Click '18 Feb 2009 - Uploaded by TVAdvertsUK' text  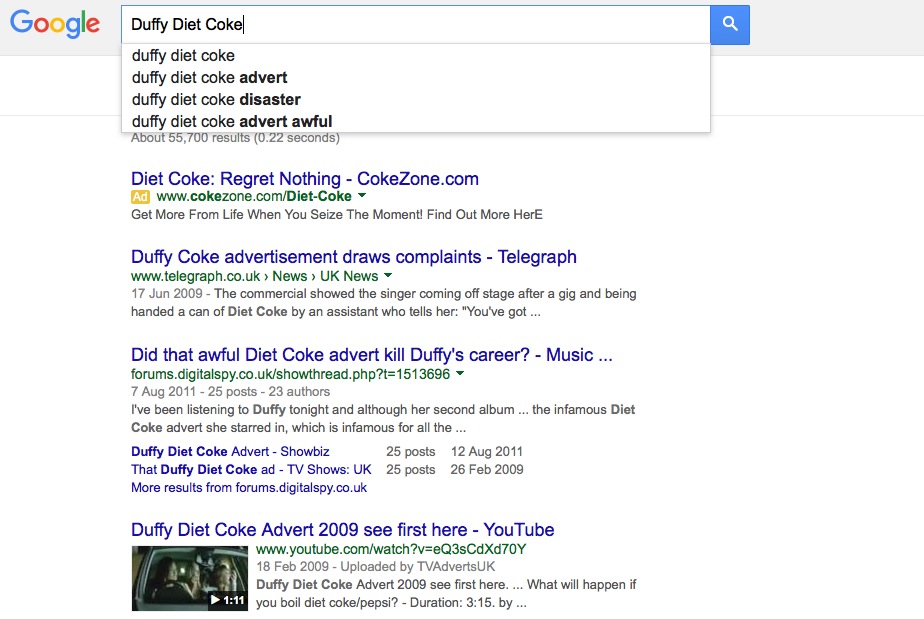[x=375, y=567]
